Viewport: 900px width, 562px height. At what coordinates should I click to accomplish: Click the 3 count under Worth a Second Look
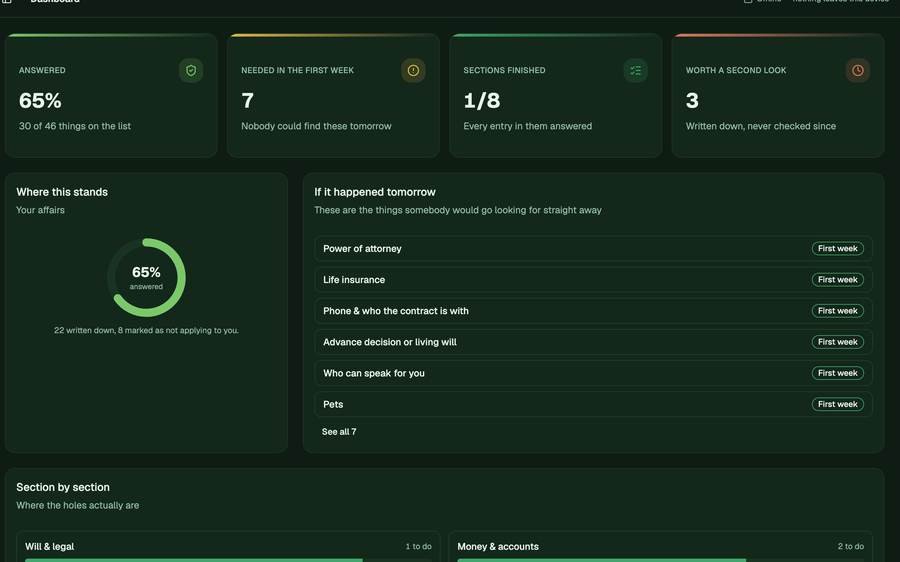(692, 100)
